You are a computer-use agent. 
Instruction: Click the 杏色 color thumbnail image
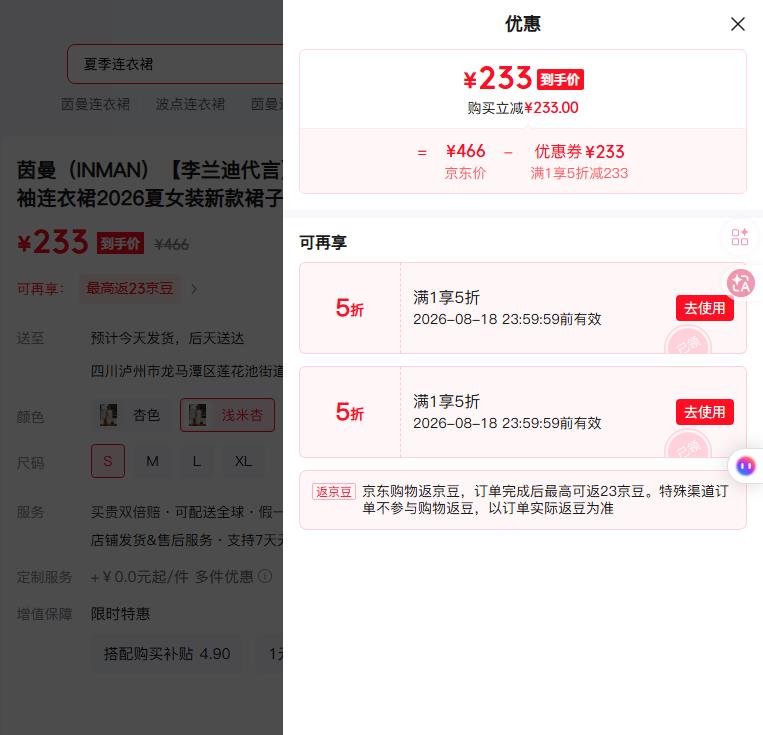pos(108,415)
